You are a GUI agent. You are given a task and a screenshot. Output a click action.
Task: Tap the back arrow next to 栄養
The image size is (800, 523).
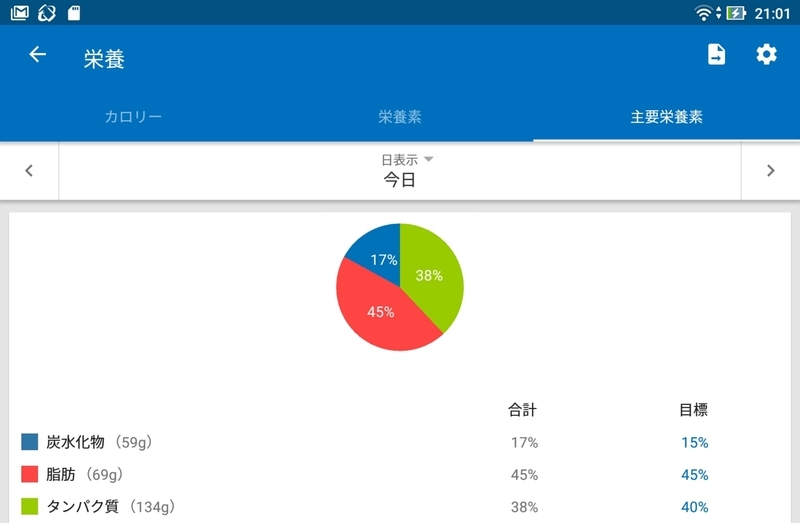tap(37, 54)
